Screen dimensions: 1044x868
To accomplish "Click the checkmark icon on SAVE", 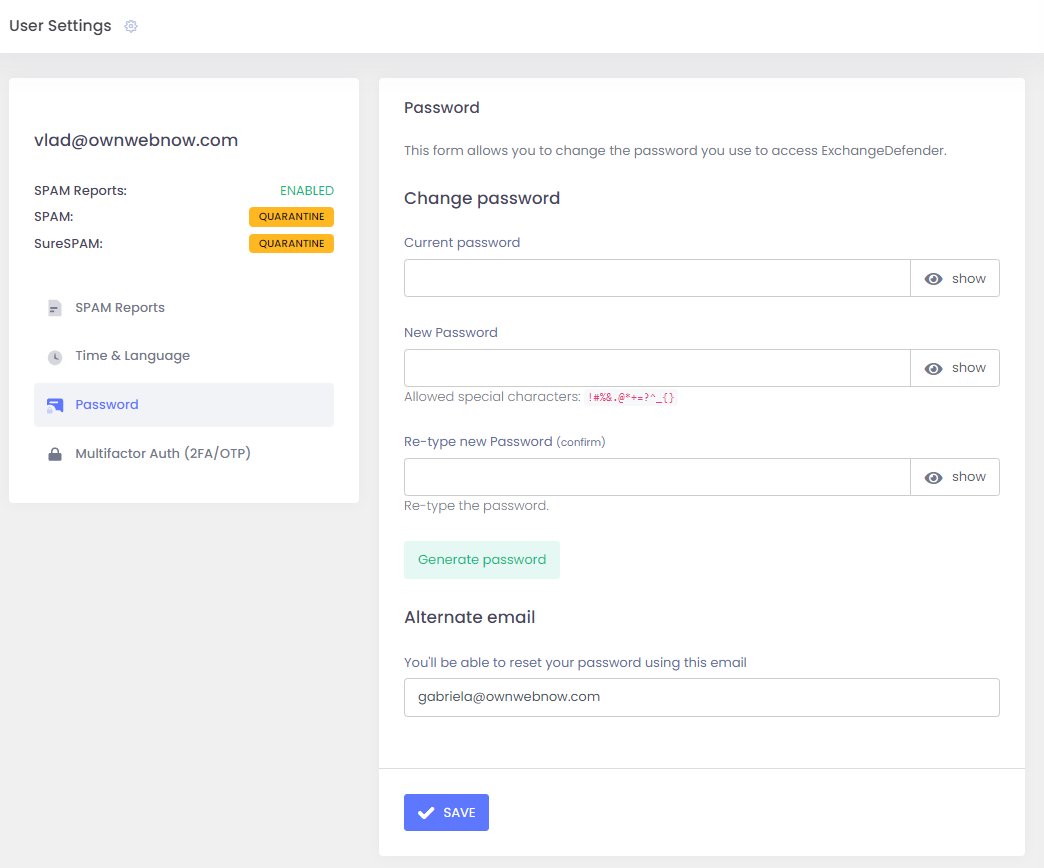I will pos(426,813).
